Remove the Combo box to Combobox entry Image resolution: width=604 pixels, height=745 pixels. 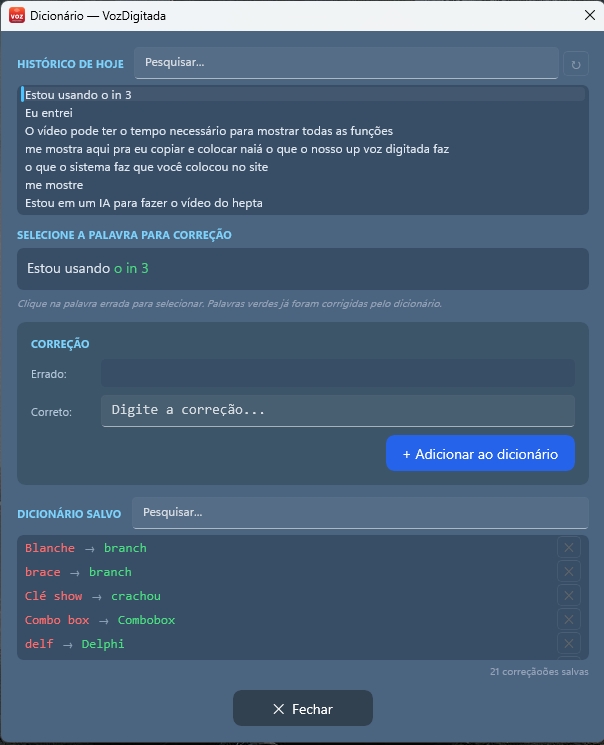pos(569,620)
